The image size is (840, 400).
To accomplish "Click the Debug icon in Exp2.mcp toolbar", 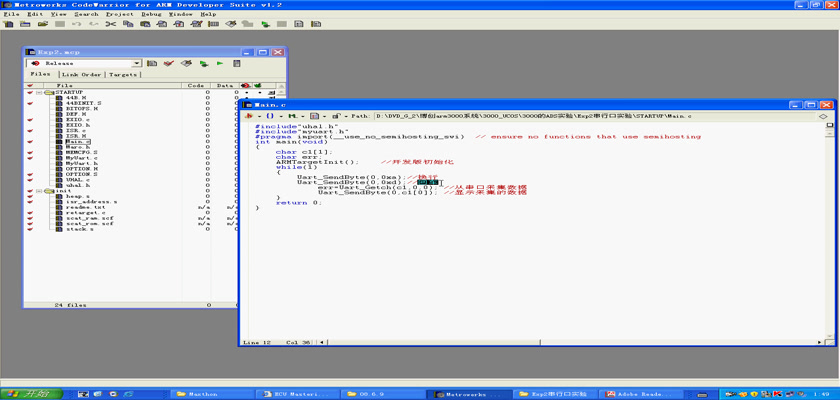I will pyautogui.click(x=203, y=63).
